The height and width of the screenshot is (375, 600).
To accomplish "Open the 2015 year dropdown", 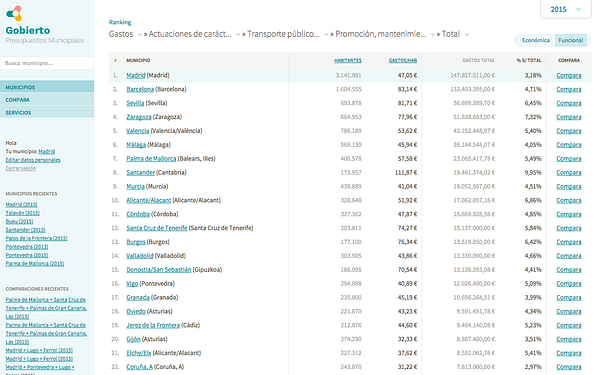I will click(566, 10).
